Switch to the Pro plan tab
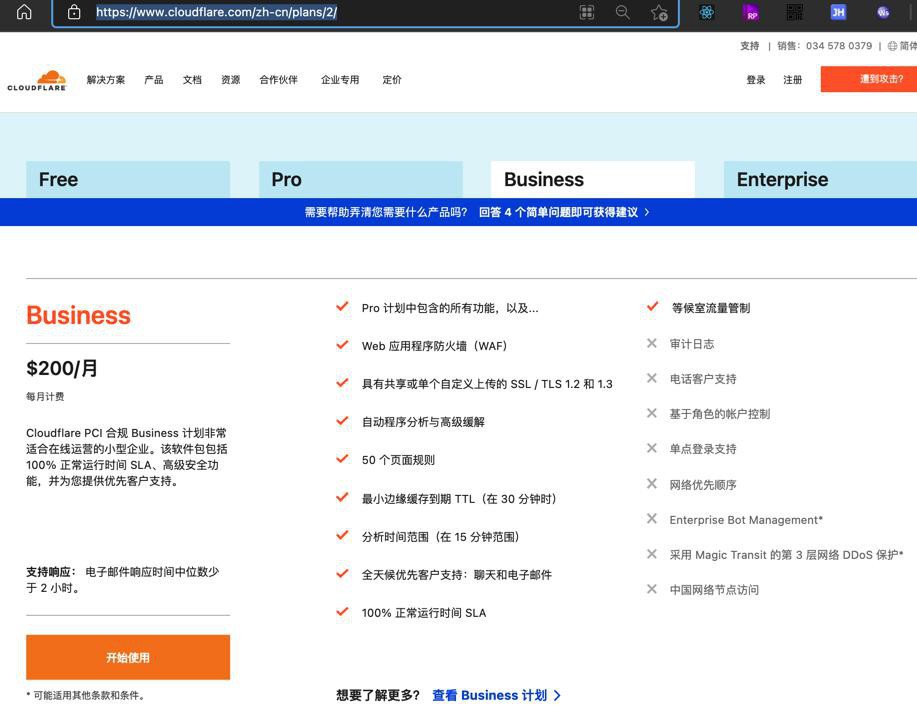This screenshot has height=713, width=917. pos(361,180)
